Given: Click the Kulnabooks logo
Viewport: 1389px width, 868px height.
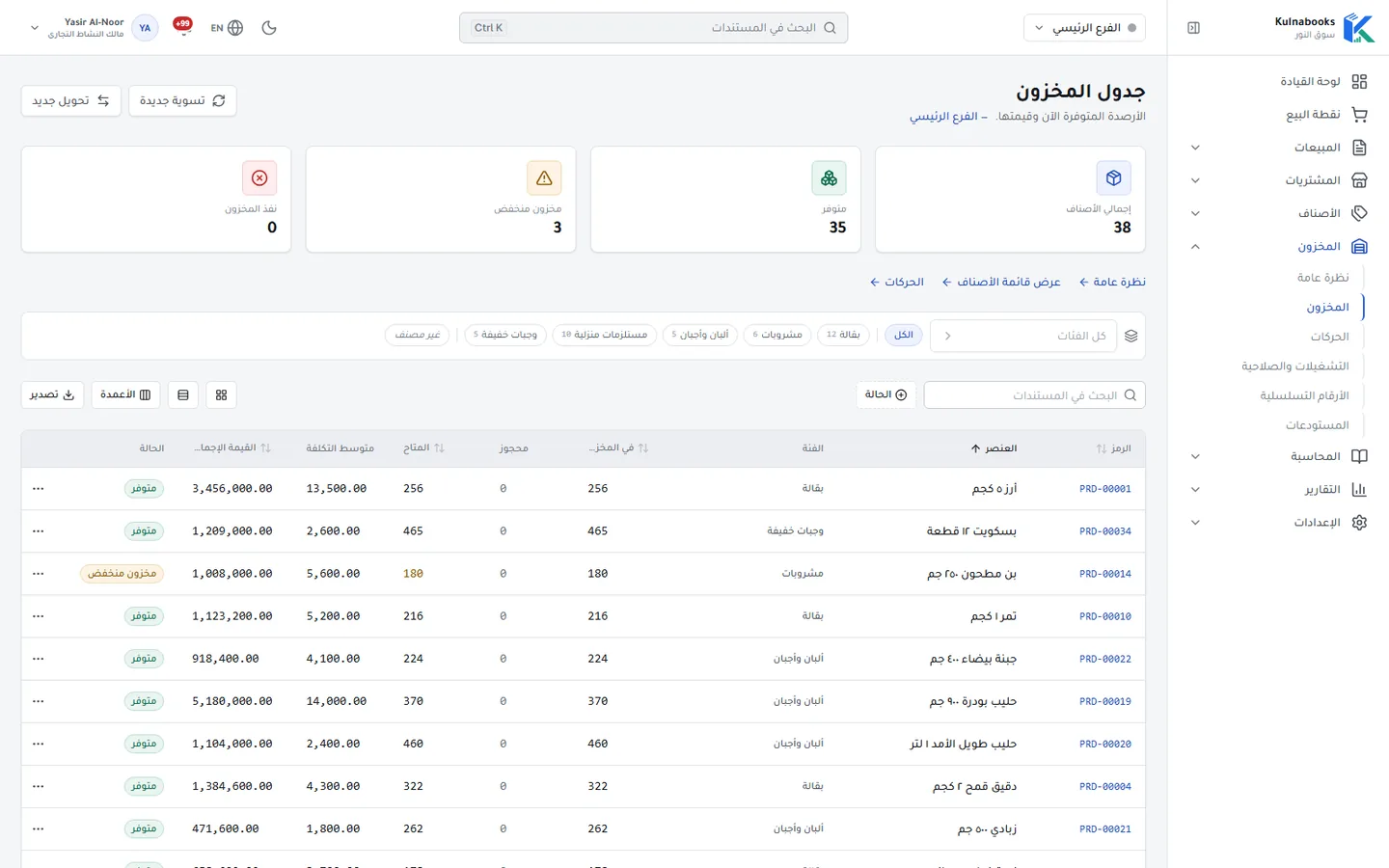Looking at the screenshot, I should 1358,28.
